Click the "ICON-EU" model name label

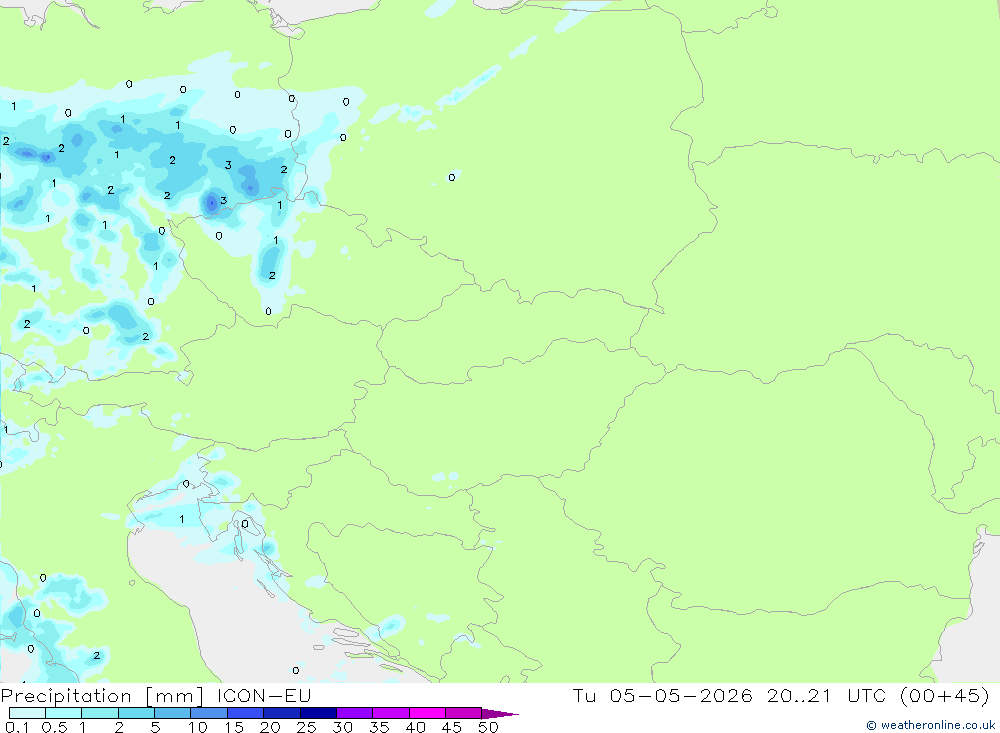(264, 695)
